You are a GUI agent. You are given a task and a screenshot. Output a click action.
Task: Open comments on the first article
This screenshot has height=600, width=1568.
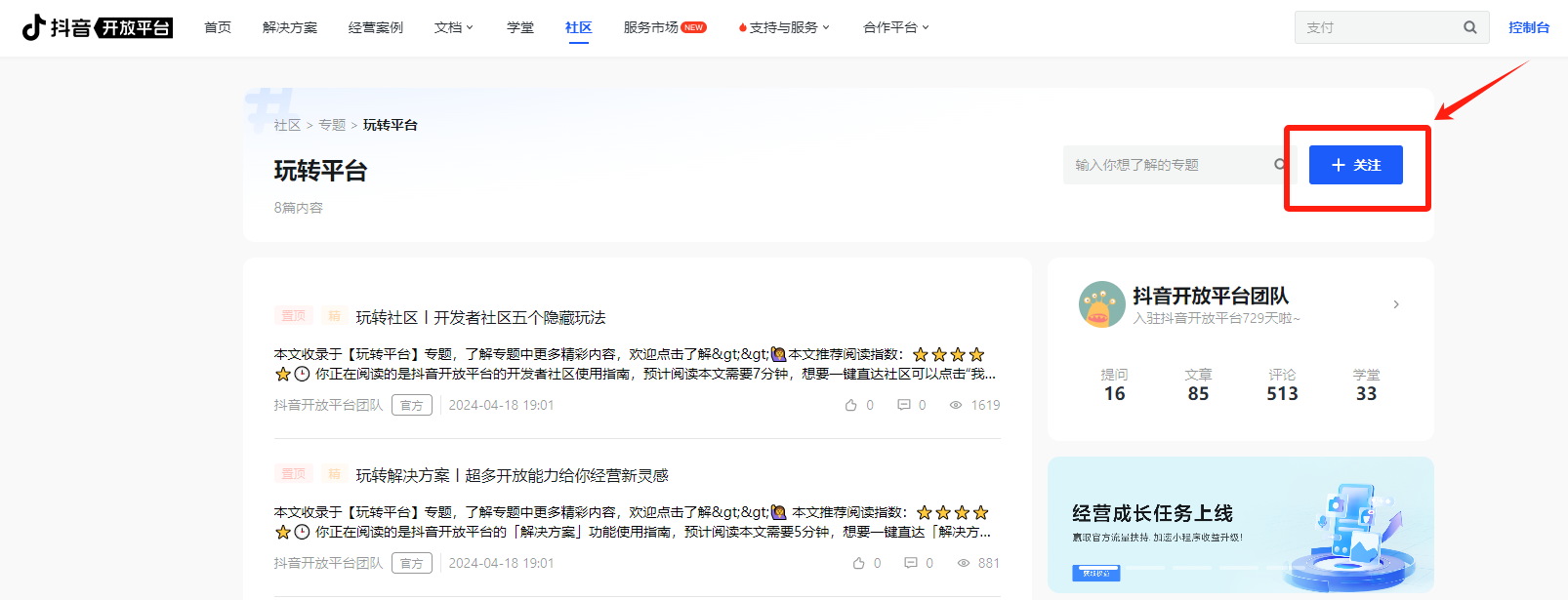pyautogui.click(x=904, y=405)
